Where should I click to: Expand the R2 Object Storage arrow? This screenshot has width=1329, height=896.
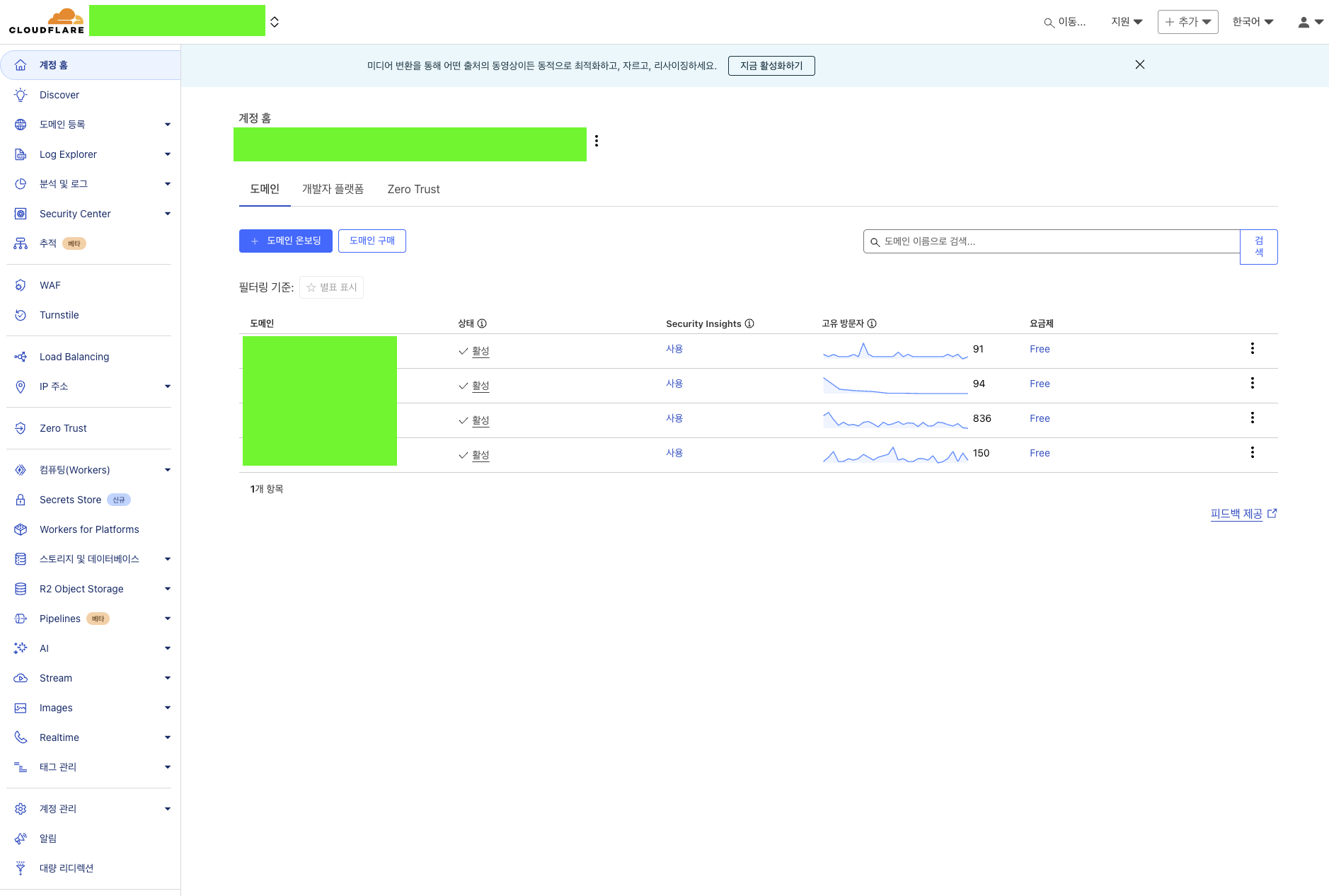[168, 589]
